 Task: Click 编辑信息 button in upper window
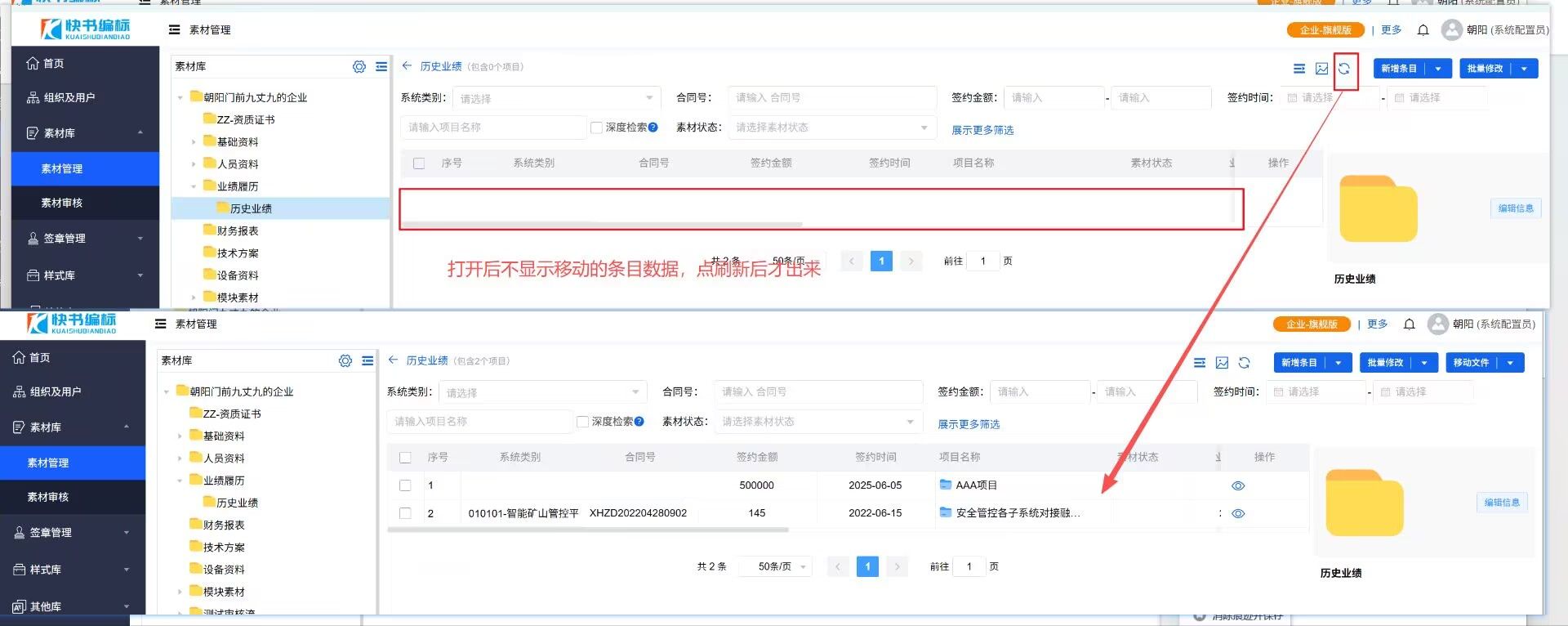1516,208
